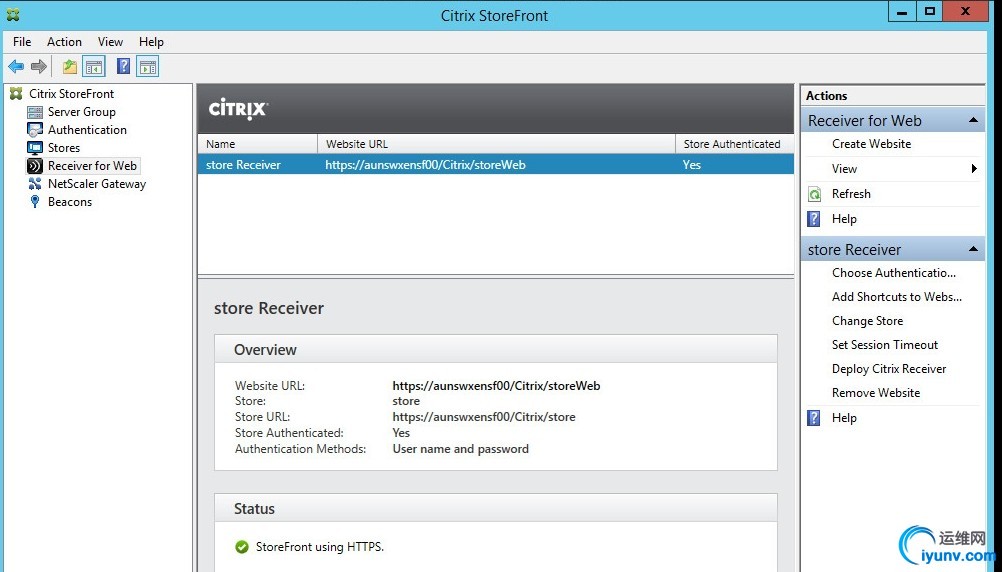Click Remove Website action
Viewport: 1002px width, 572px height.
click(x=875, y=393)
